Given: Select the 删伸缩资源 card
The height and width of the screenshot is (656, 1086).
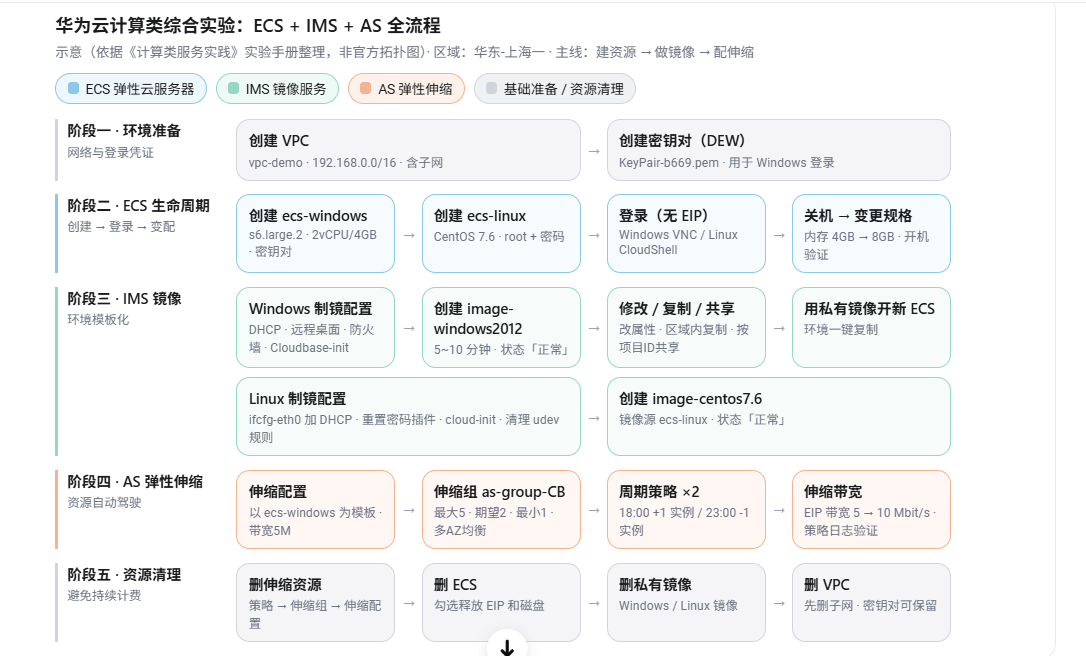Looking at the screenshot, I should pos(315,603).
